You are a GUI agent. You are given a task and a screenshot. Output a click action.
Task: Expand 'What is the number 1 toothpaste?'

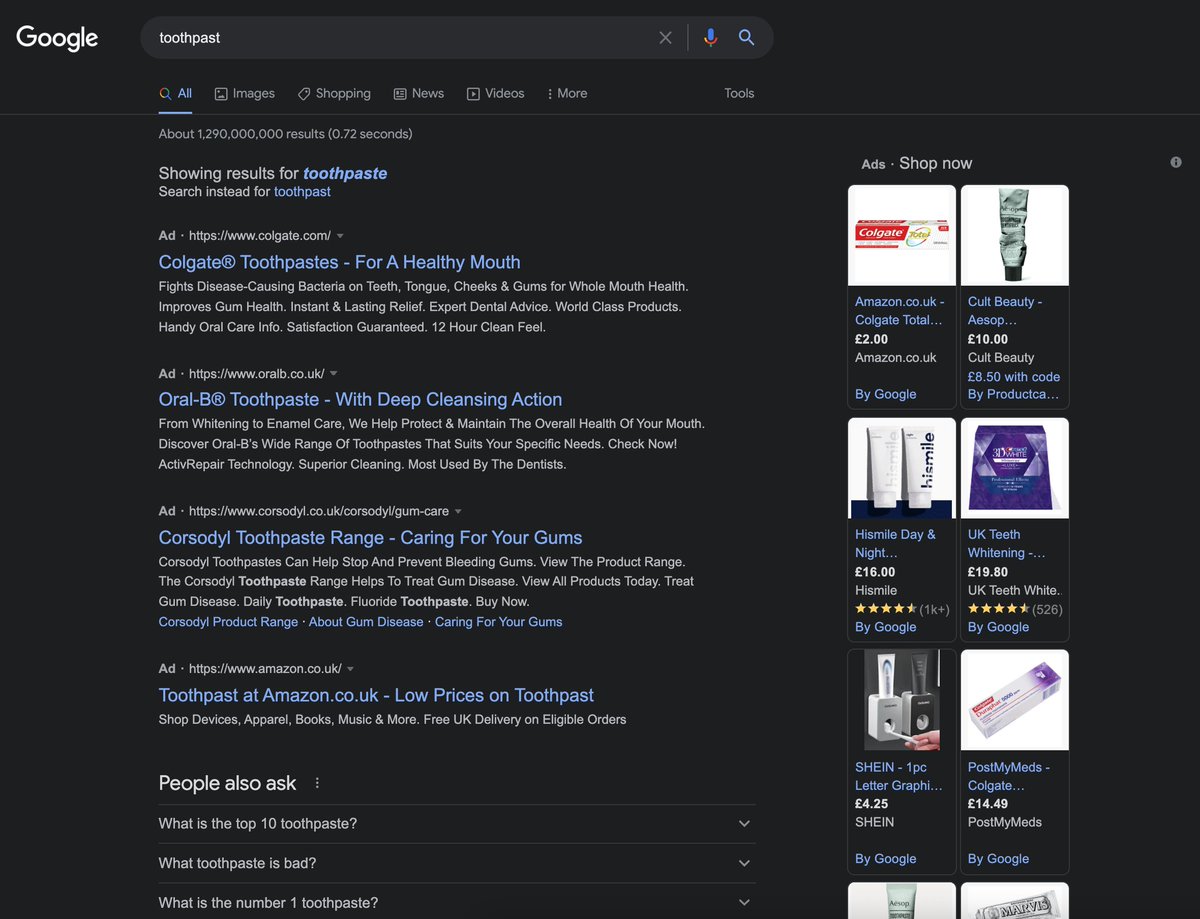point(456,902)
